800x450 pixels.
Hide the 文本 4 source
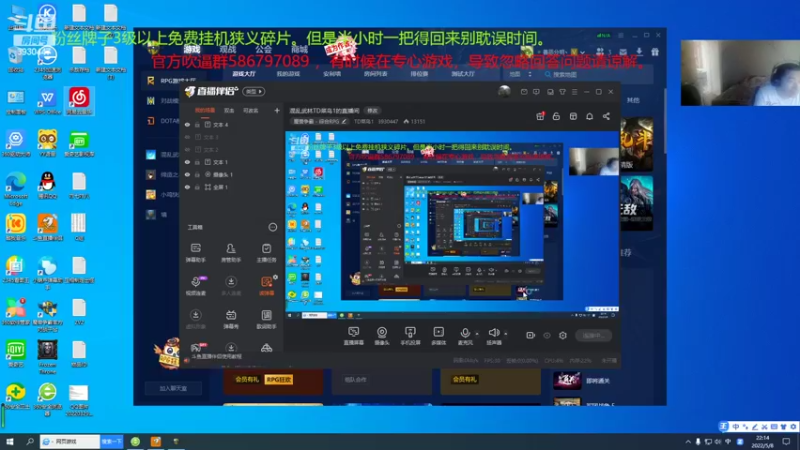187,124
